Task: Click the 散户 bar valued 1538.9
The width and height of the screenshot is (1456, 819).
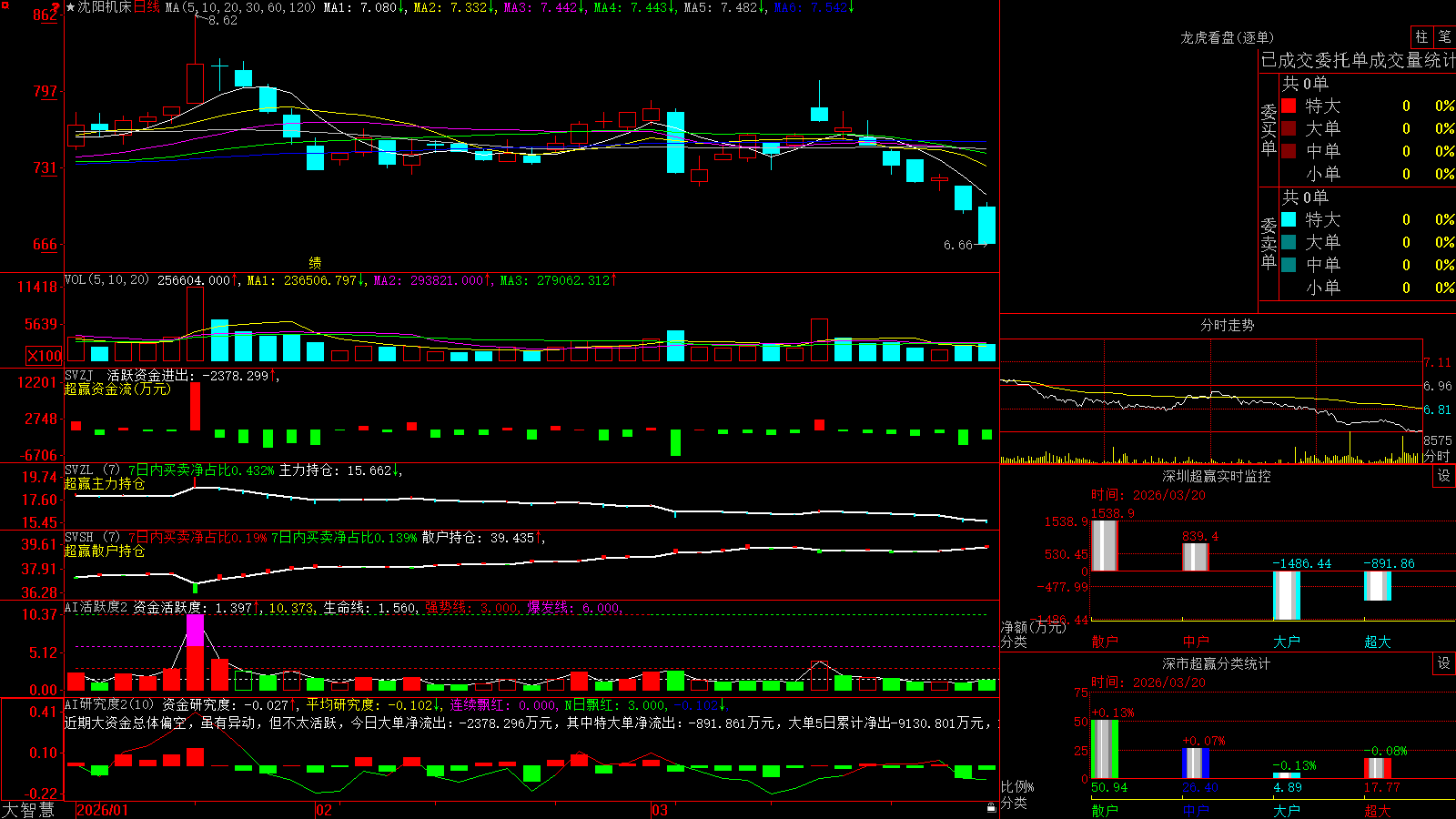Action: [x=1105, y=545]
